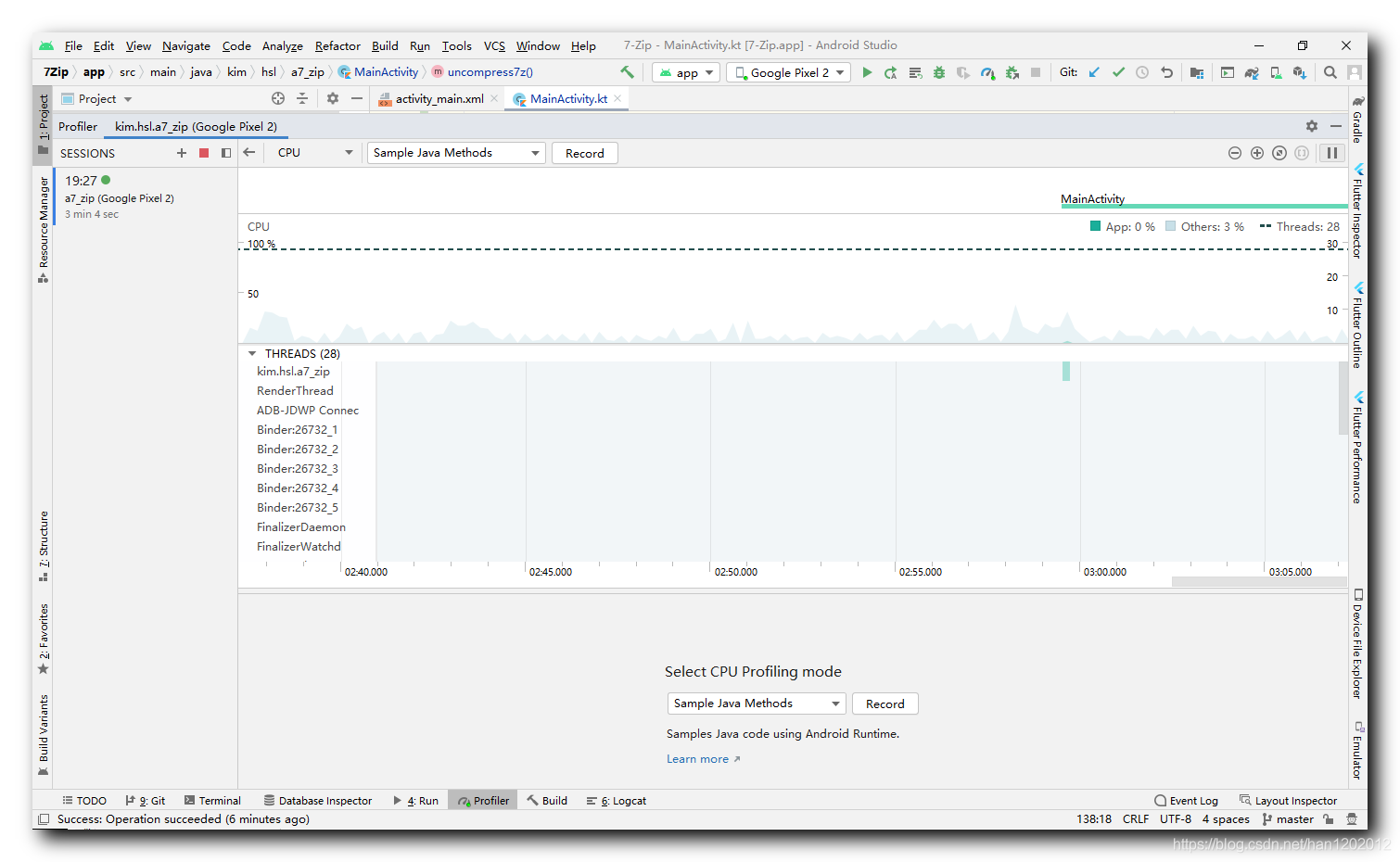1400x862 pixels.
Task: Select the Debug app icon
Action: (x=939, y=72)
